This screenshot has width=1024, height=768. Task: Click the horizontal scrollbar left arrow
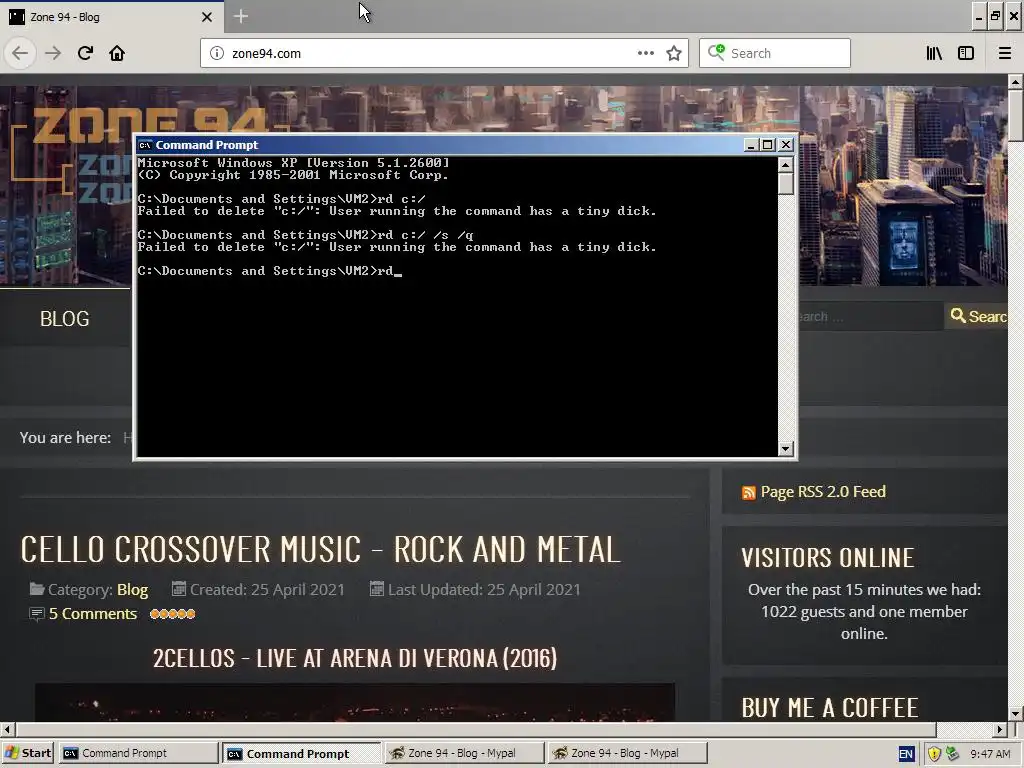pos(7,729)
